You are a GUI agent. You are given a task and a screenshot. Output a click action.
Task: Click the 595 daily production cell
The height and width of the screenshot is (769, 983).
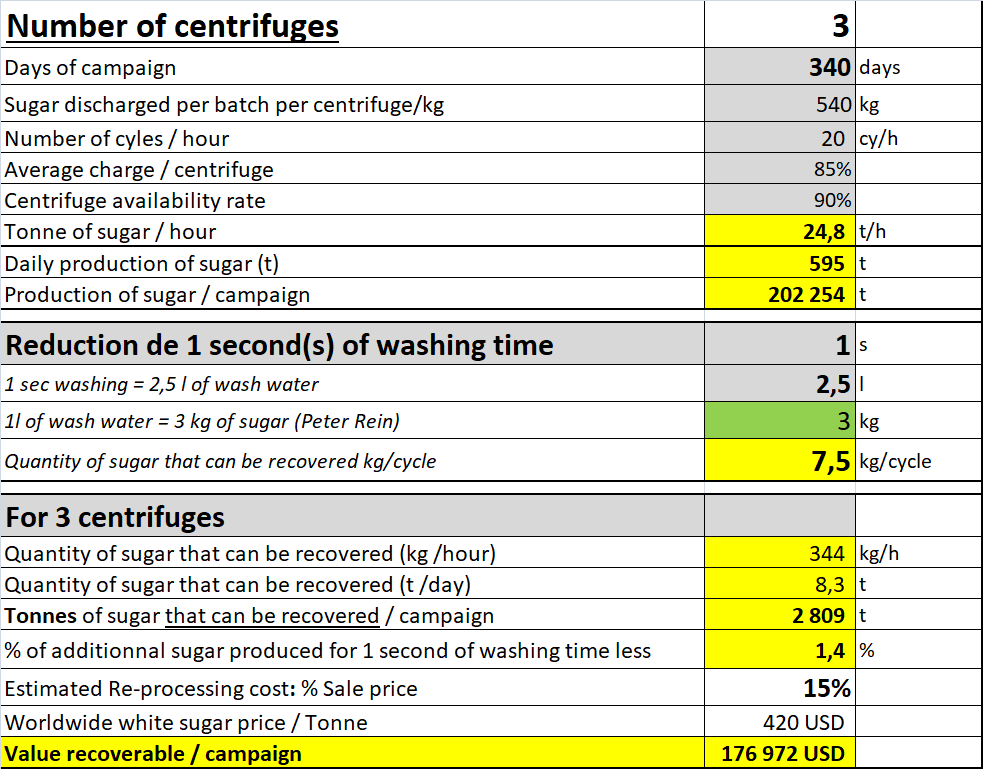(780, 264)
